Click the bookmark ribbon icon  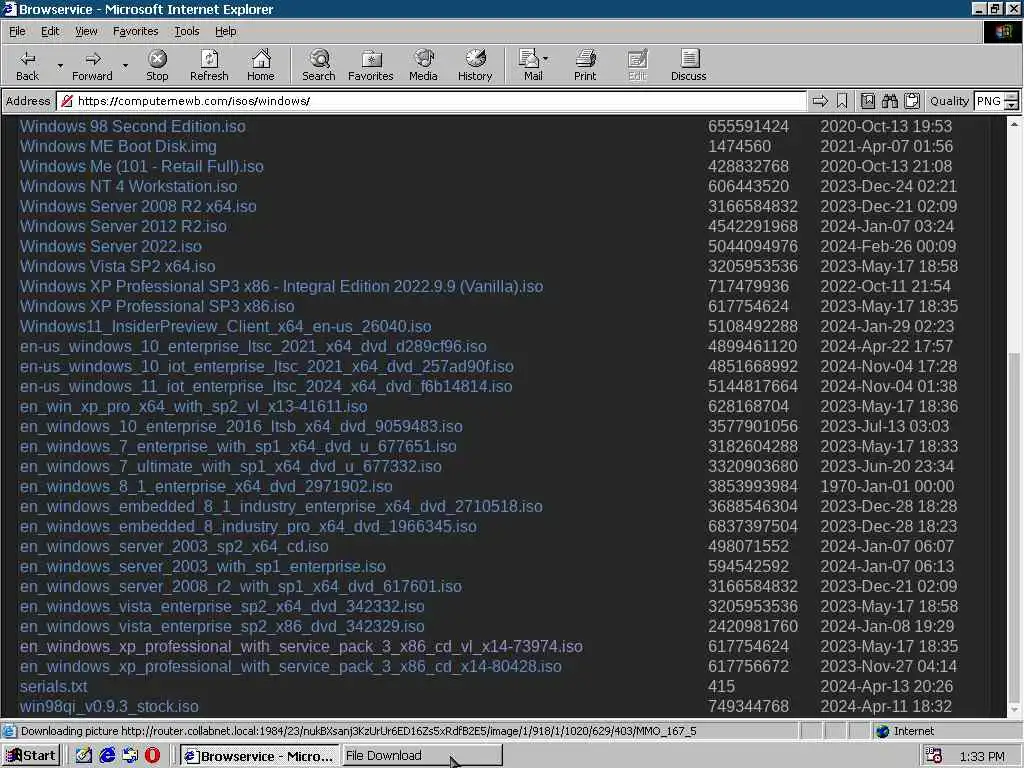point(842,101)
